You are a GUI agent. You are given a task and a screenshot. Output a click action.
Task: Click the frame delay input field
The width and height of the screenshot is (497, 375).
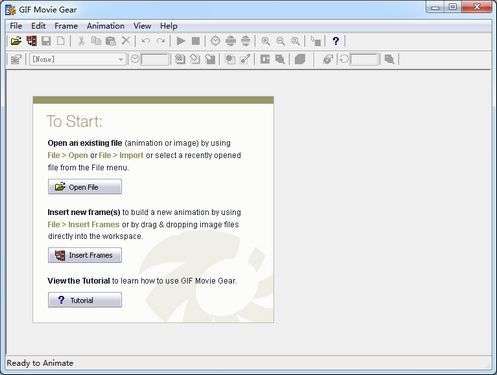point(155,59)
